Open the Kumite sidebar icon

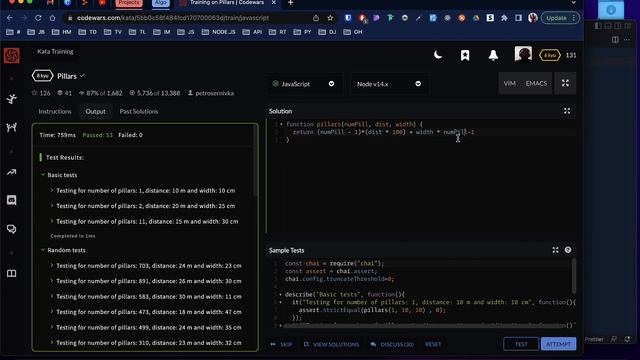point(11,127)
